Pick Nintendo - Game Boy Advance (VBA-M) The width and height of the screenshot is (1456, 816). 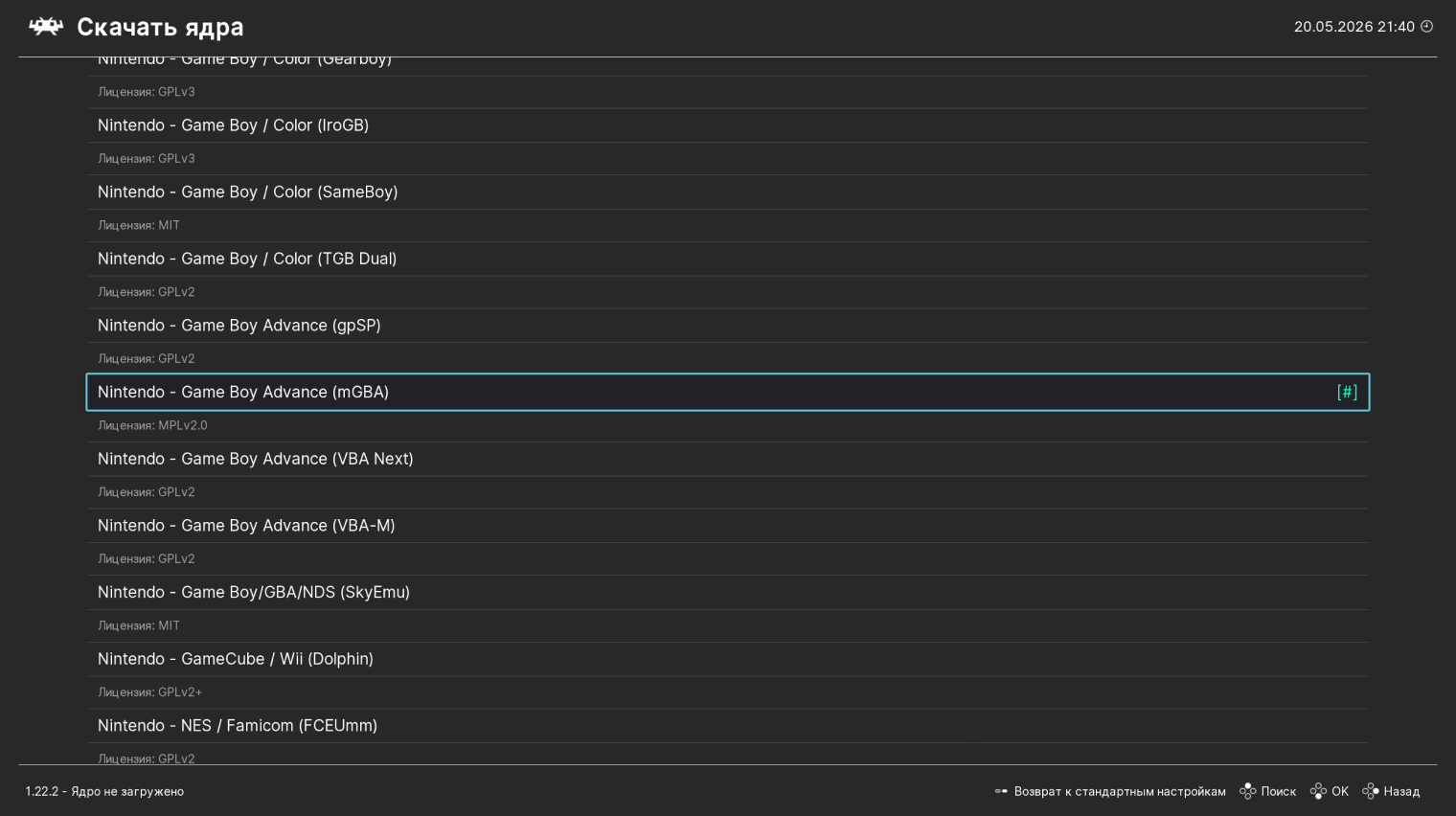tap(728, 526)
